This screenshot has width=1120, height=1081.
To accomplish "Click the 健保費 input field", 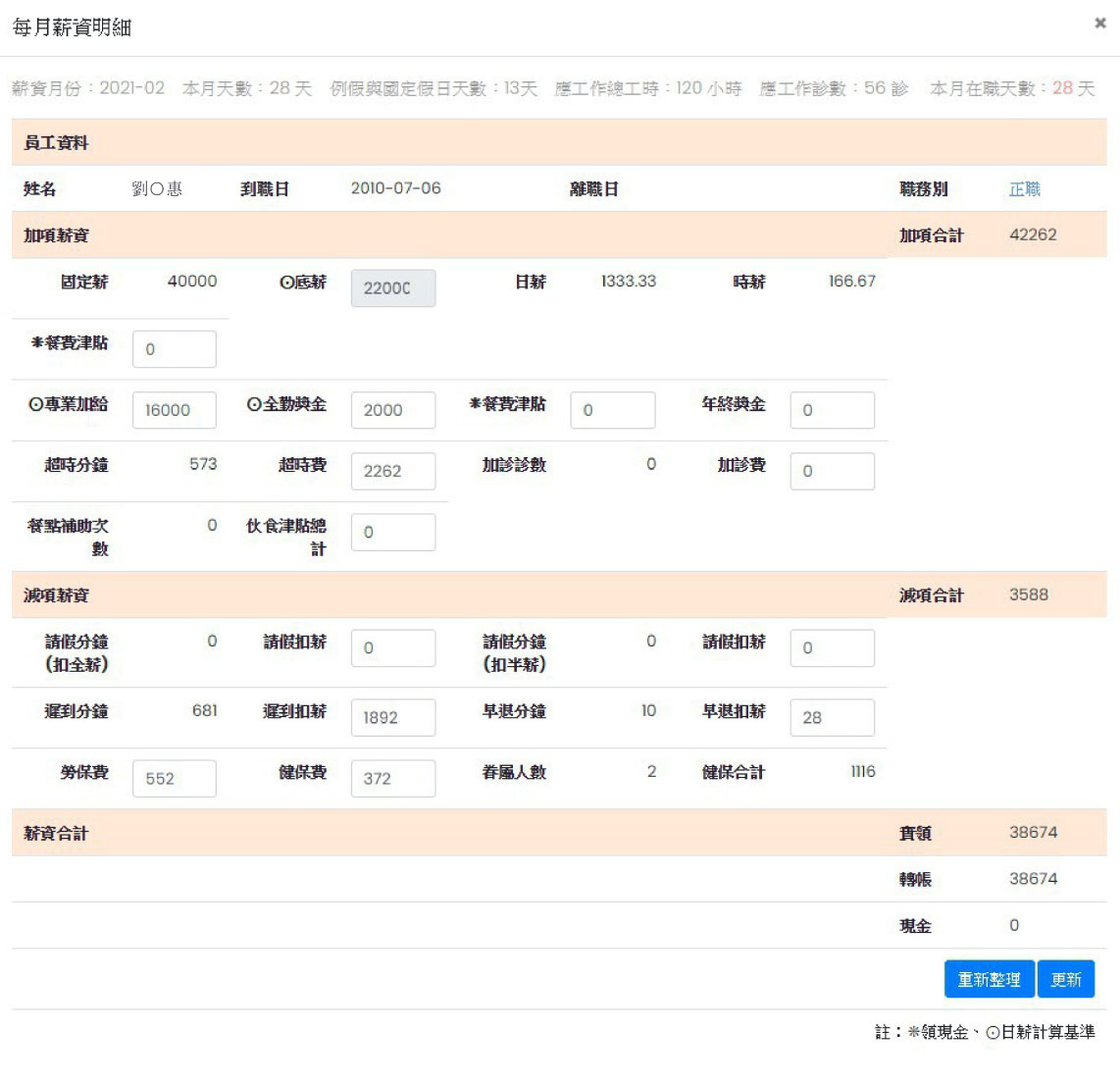I will tap(392, 779).
